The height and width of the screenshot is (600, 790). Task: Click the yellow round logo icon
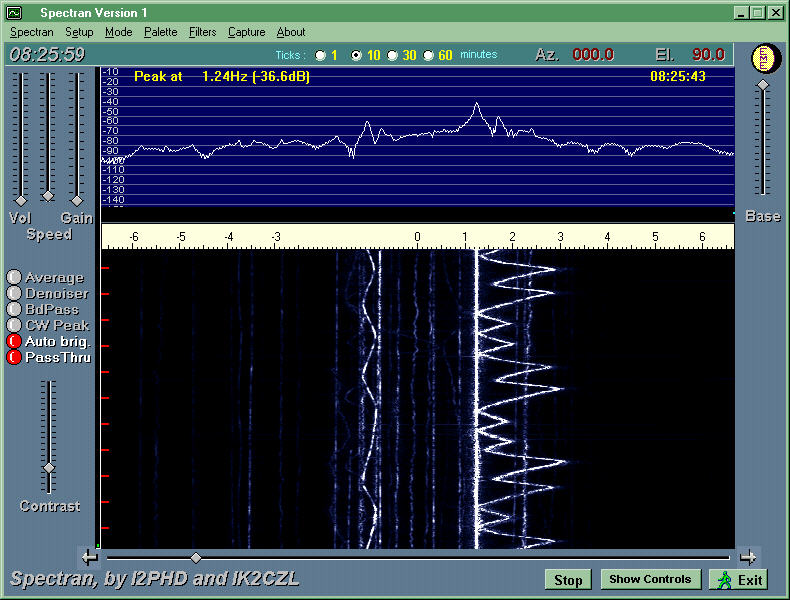[x=763, y=58]
